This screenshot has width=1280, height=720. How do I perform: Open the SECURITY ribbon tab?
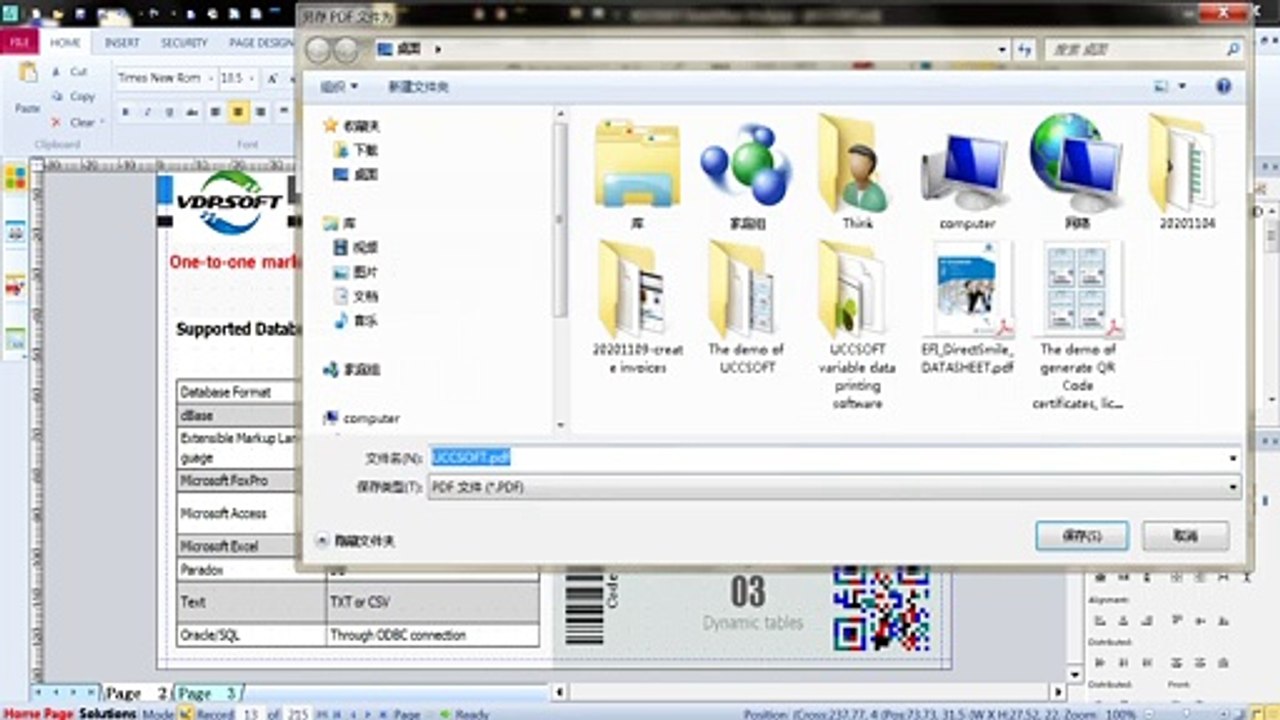(184, 43)
